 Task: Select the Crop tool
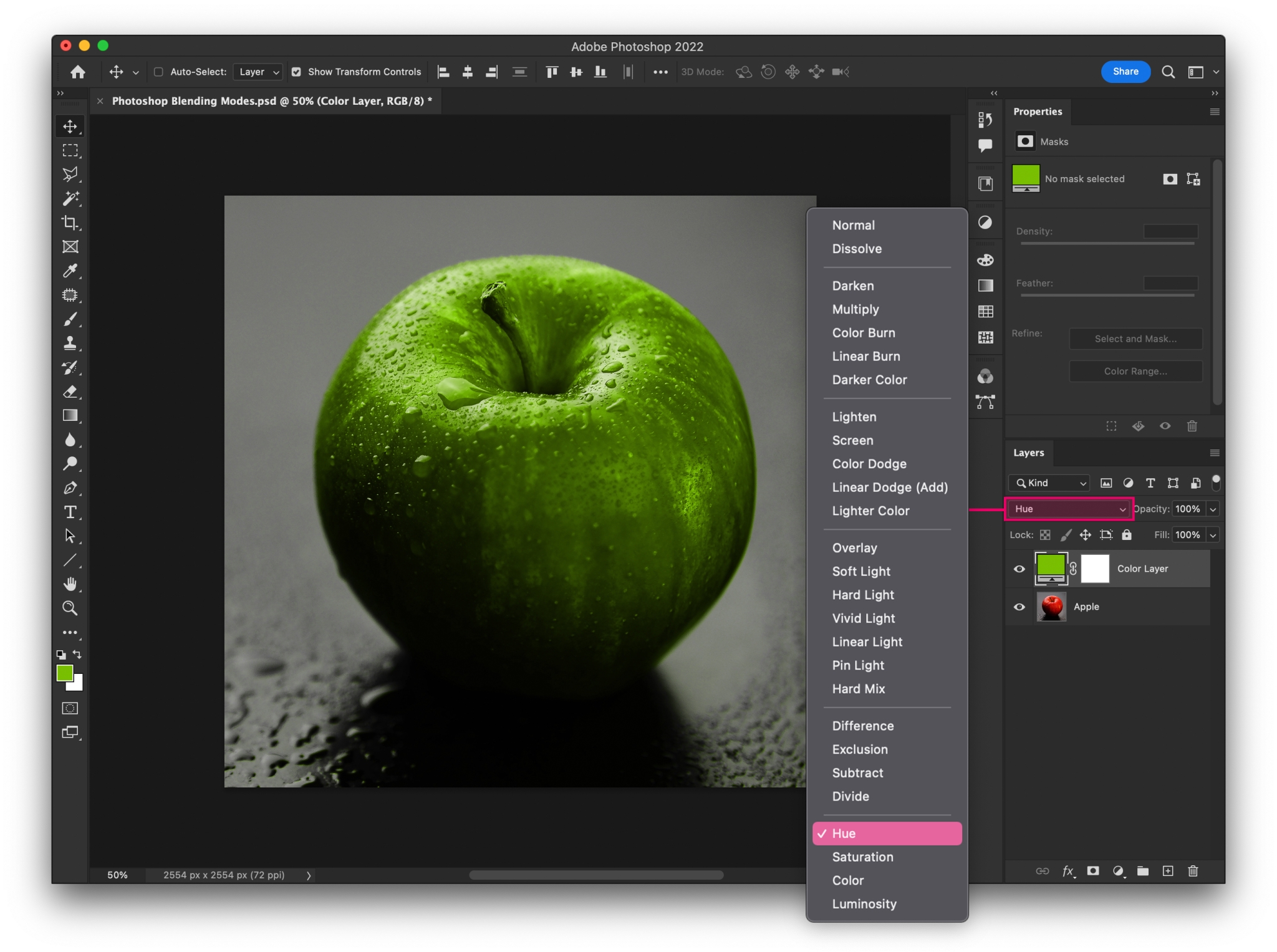70,223
